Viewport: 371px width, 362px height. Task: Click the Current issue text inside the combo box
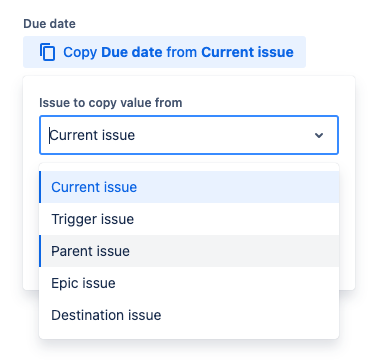pos(92,135)
